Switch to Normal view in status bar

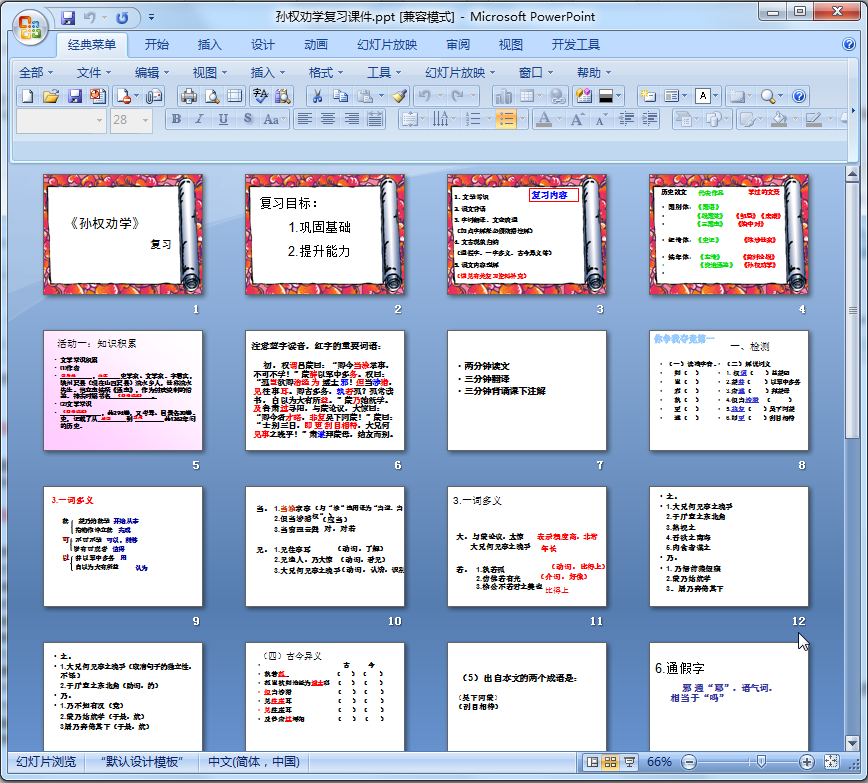(x=592, y=762)
